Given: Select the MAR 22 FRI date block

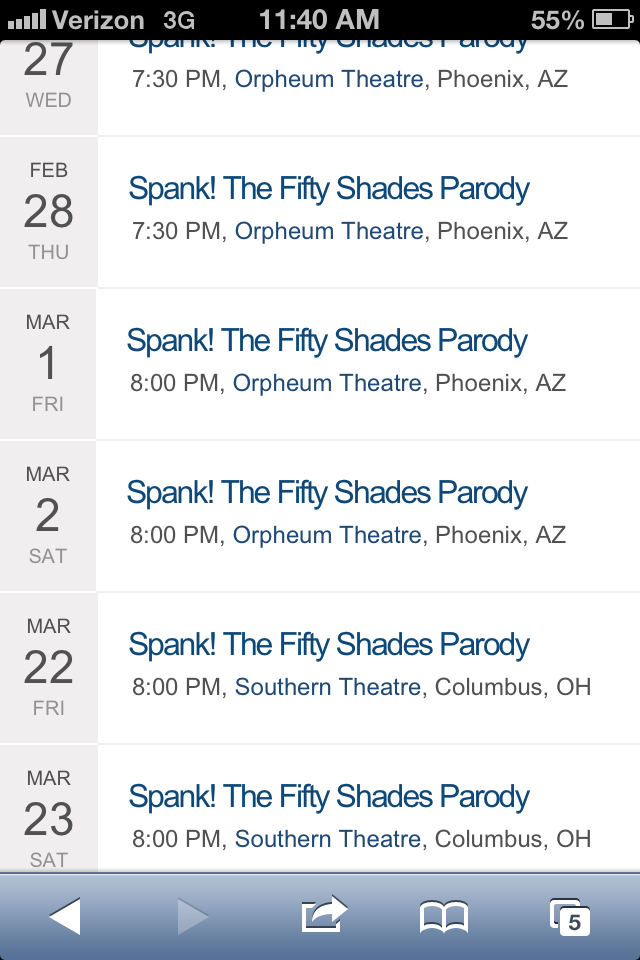Looking at the screenshot, I should [x=48, y=667].
